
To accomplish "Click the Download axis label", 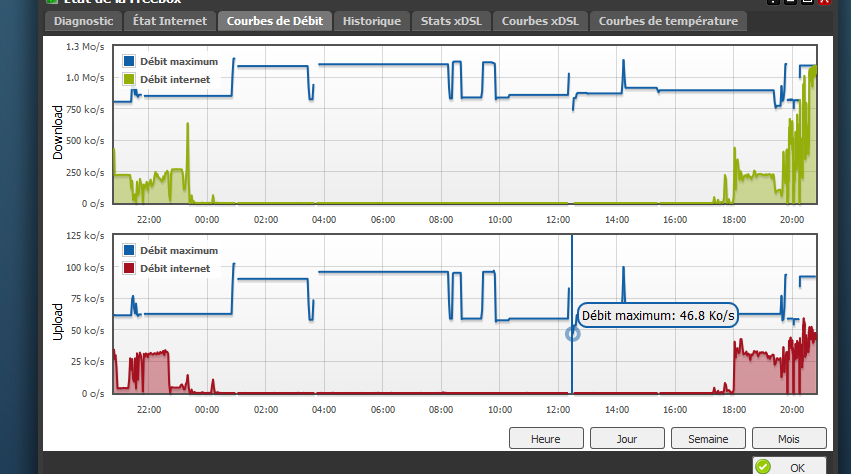I will tap(58, 132).
